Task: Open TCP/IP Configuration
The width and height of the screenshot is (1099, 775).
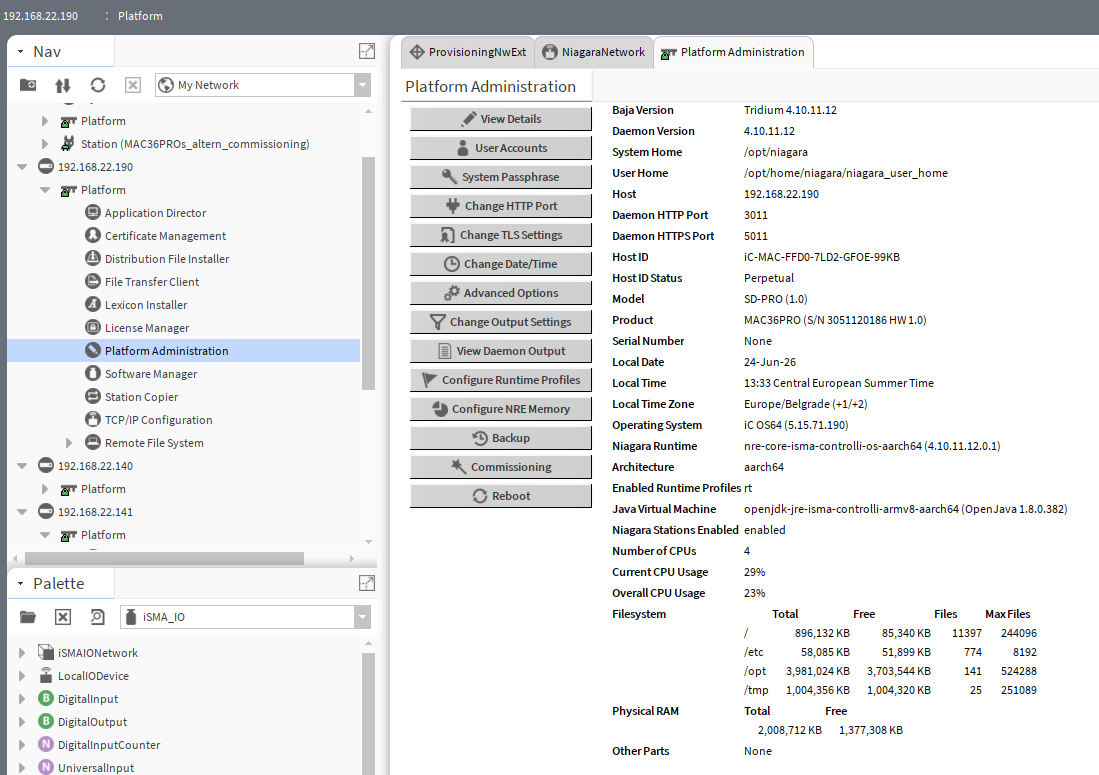Action: [158, 420]
